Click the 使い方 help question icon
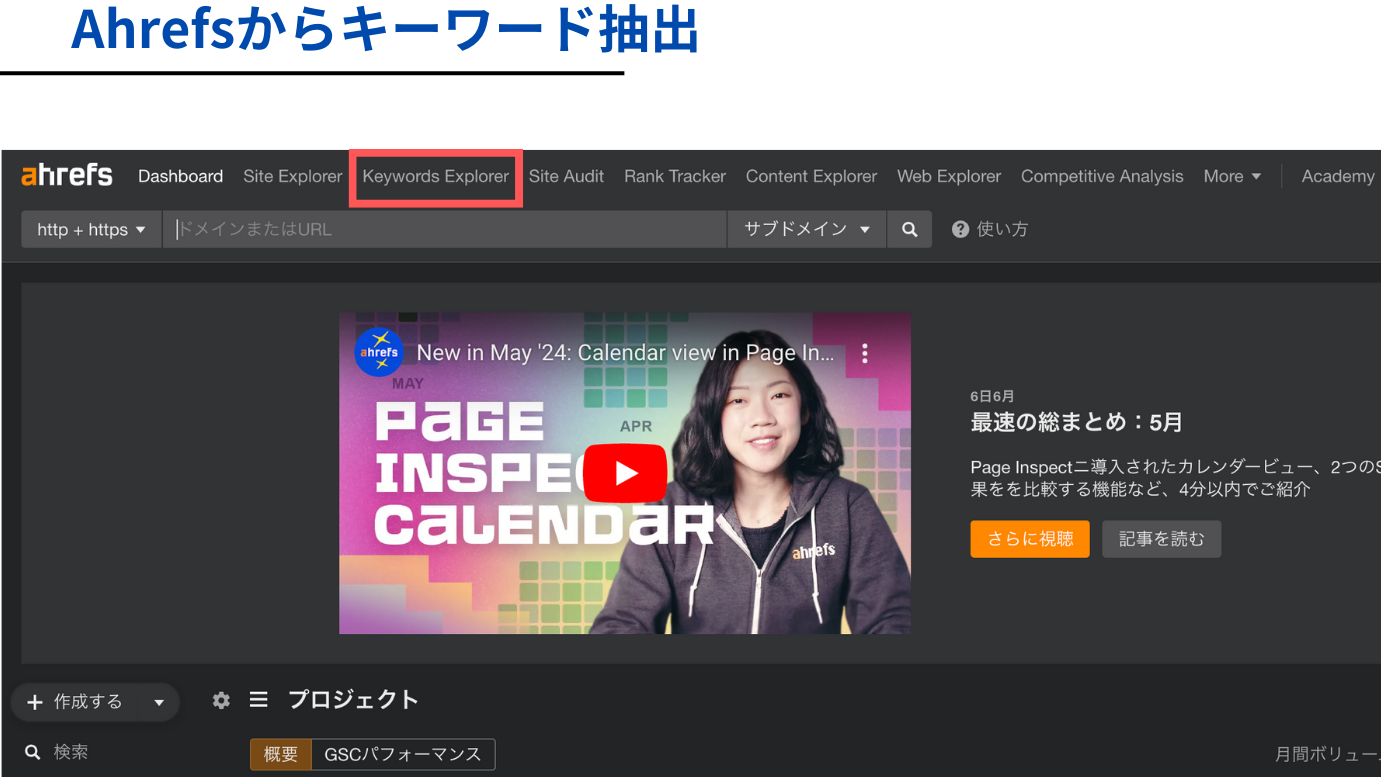This screenshot has height=777, width=1381. click(960, 229)
